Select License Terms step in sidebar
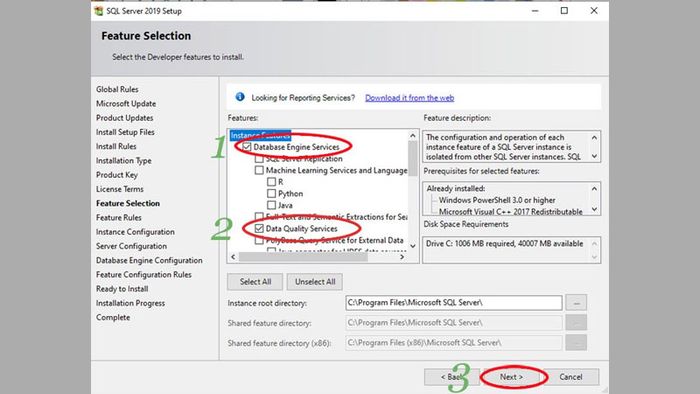 [x=120, y=189]
